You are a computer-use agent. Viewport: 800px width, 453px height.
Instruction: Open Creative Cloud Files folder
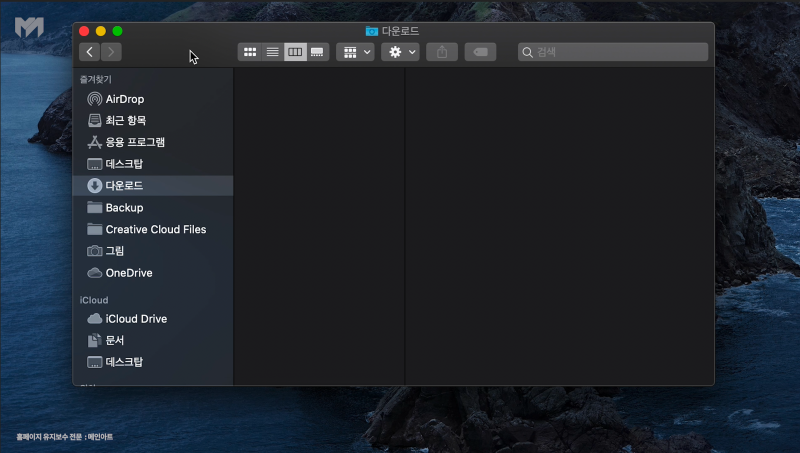[153, 230]
